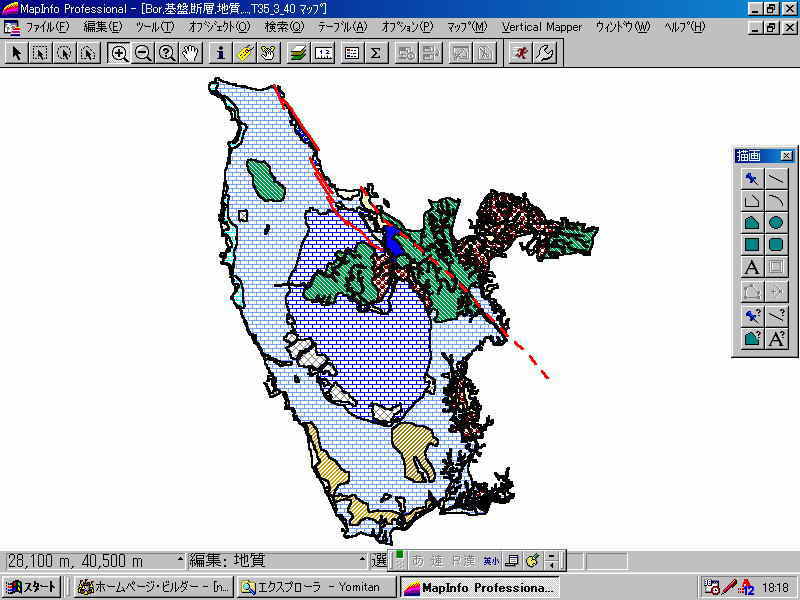The height and width of the screenshot is (600, 800).
Task: Select the Zoom-out magnifier tool
Action: (143, 53)
